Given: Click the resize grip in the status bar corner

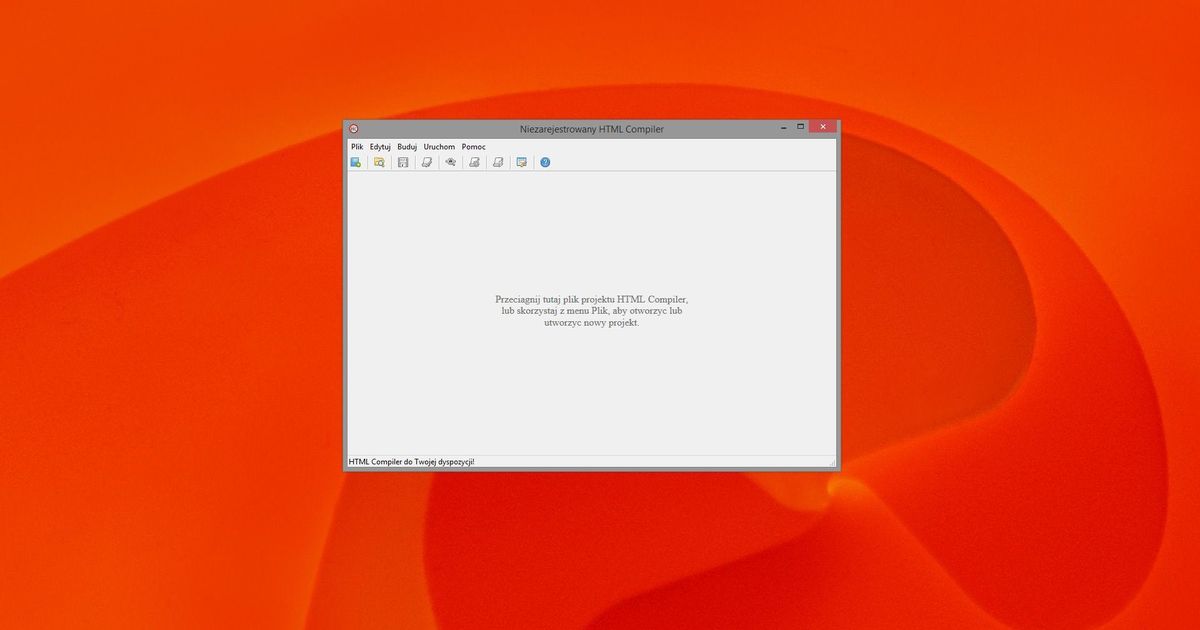Looking at the screenshot, I should [x=831, y=462].
